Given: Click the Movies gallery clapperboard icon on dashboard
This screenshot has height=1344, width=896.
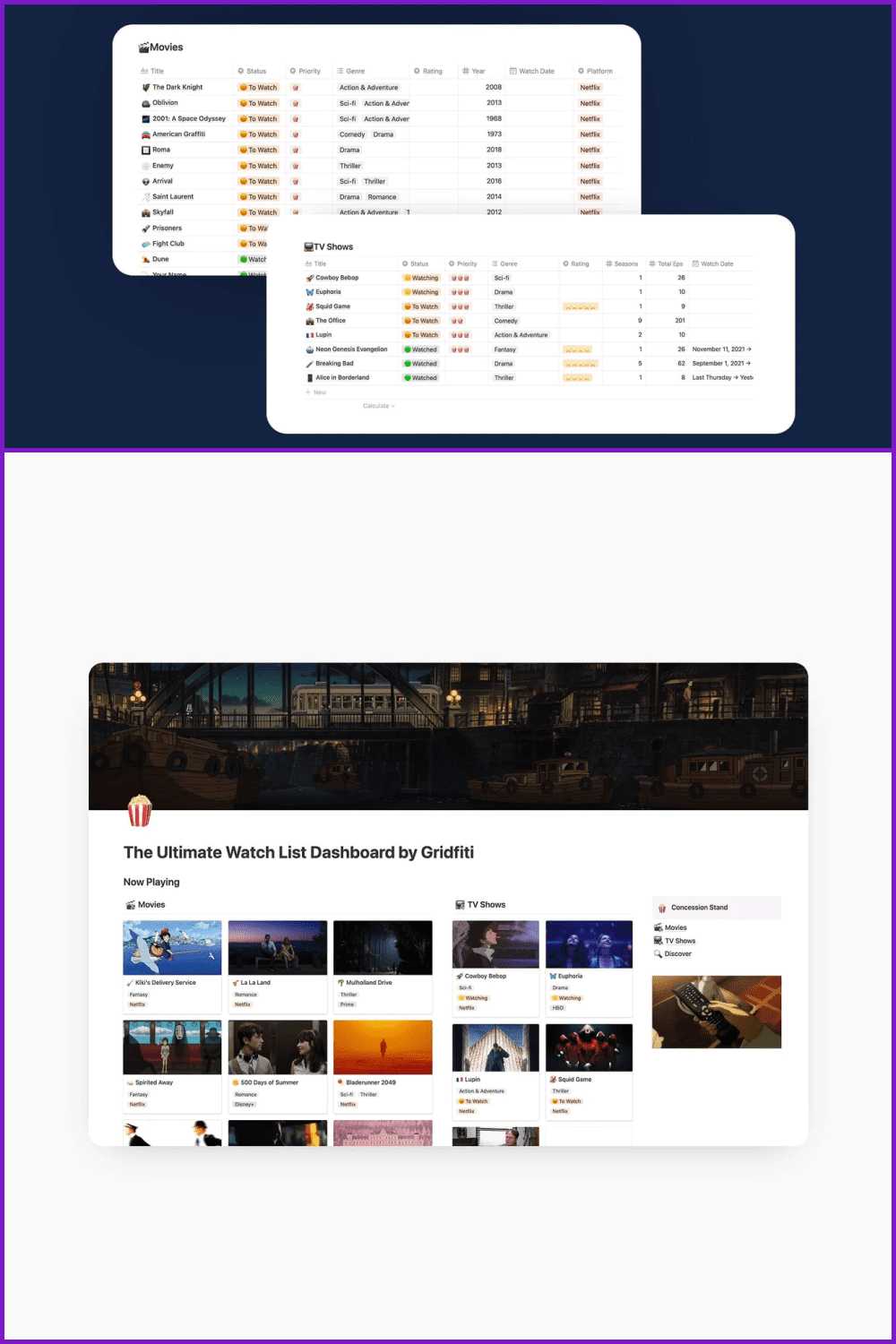Looking at the screenshot, I should click(x=131, y=905).
